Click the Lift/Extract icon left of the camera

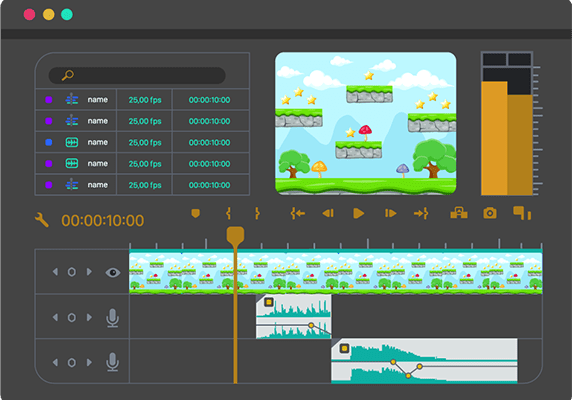[x=459, y=213]
